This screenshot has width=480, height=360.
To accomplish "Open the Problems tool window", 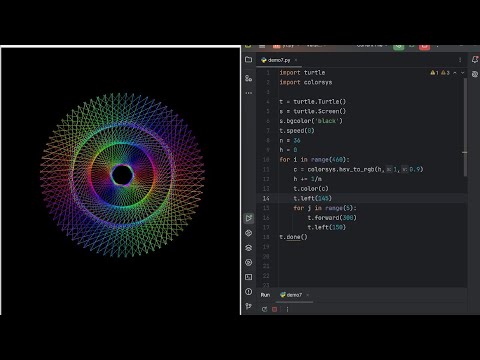I will (x=249, y=292).
